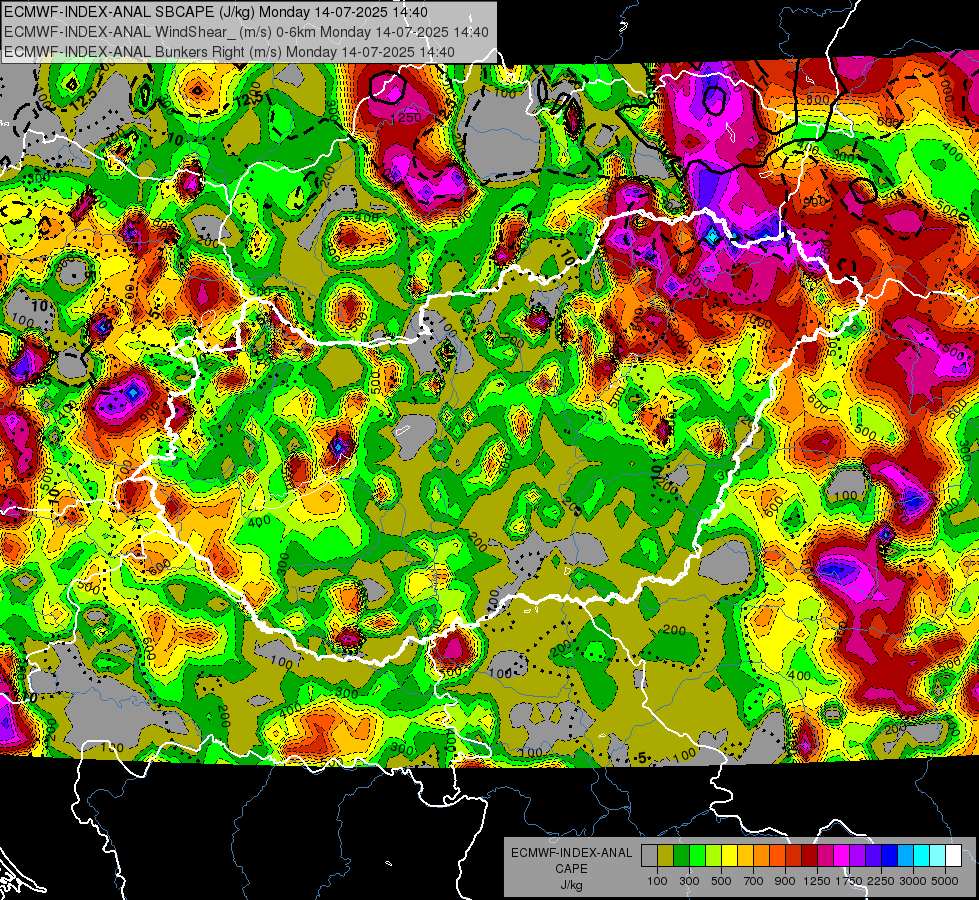The width and height of the screenshot is (979, 900).
Task: Click the gray swatch in the CAPE legend
Action: 649,855
